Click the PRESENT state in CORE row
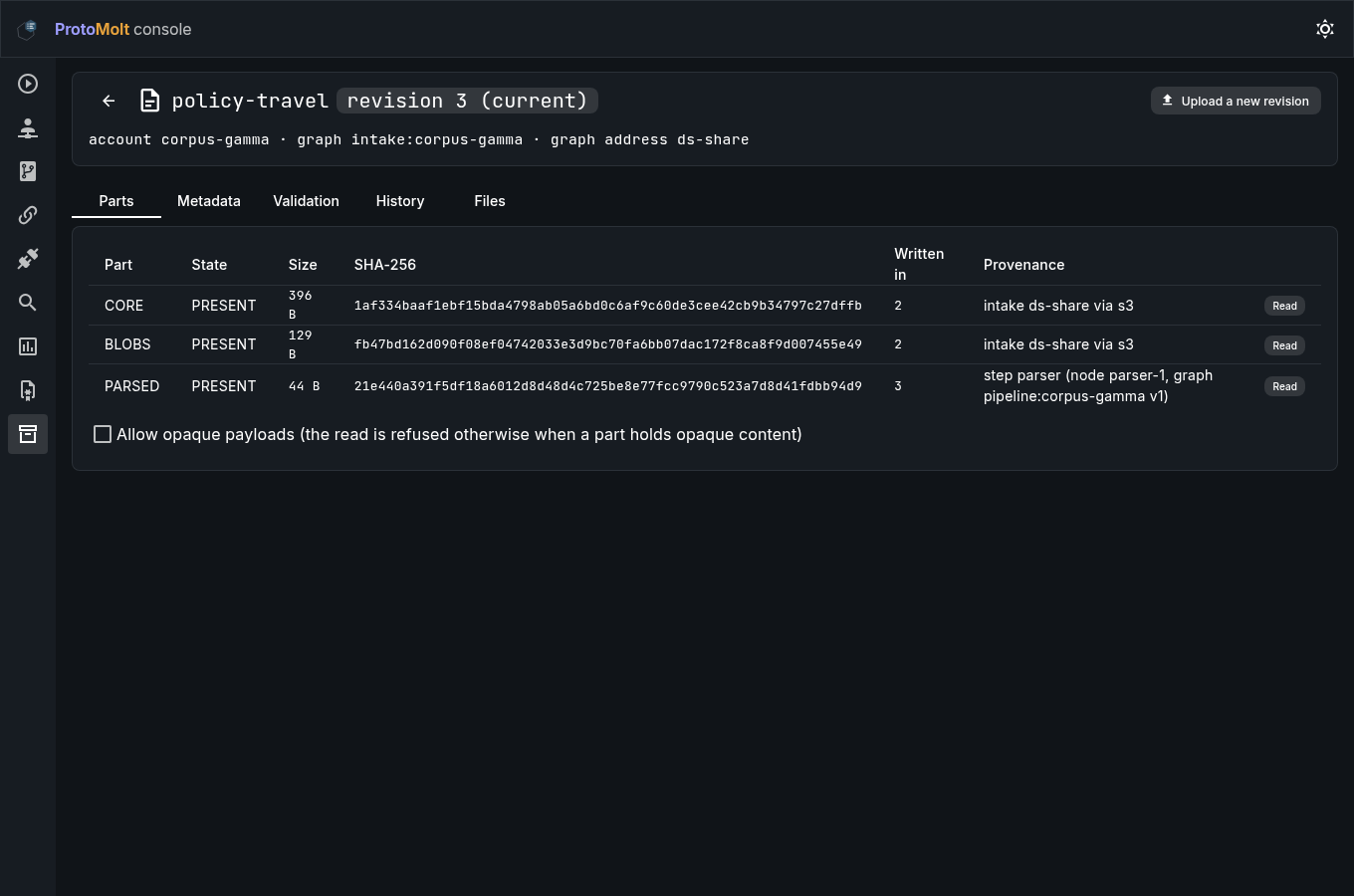This screenshot has width=1354, height=896. (x=224, y=306)
